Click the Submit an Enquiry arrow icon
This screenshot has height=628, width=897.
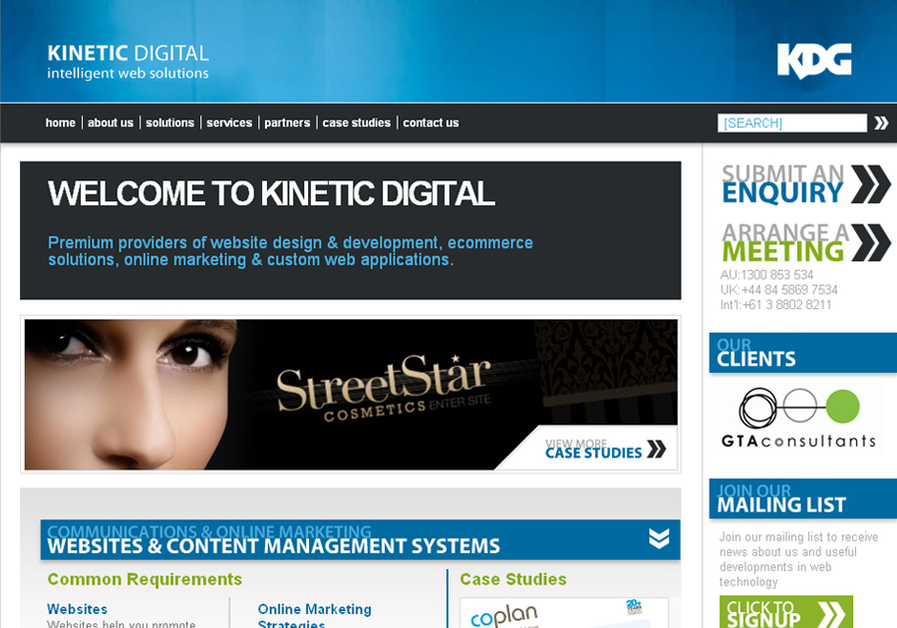point(870,184)
